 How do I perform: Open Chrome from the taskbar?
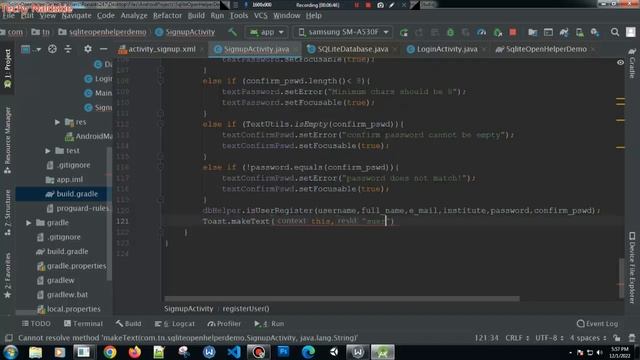click(109, 352)
